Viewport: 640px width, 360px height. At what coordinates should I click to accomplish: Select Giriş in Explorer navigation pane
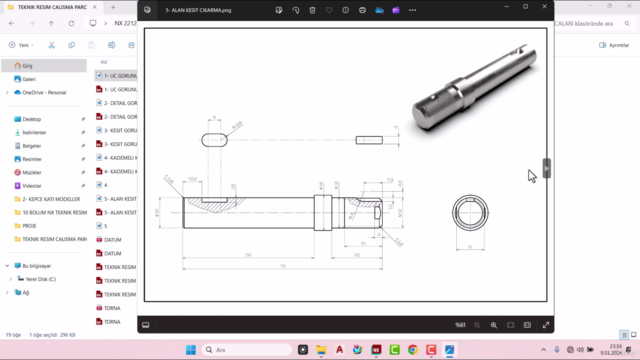(44, 65)
